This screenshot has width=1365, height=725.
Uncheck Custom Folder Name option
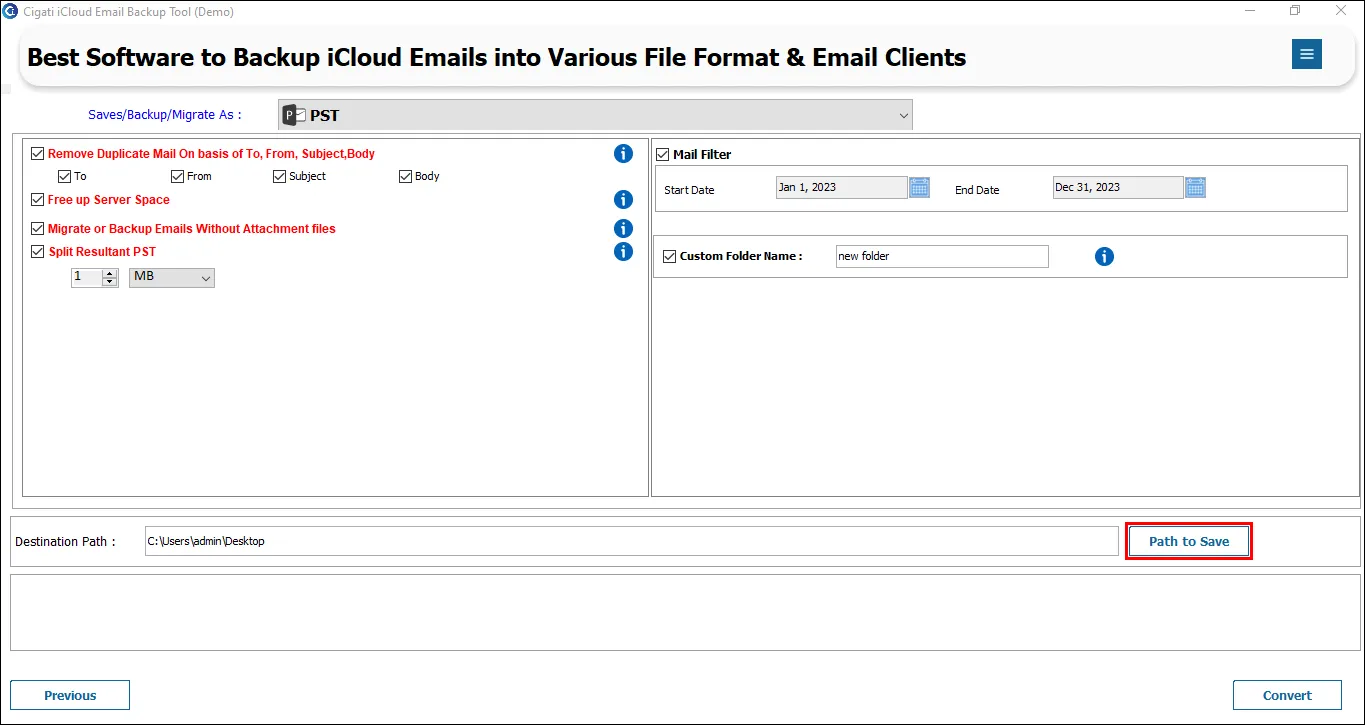(670, 257)
